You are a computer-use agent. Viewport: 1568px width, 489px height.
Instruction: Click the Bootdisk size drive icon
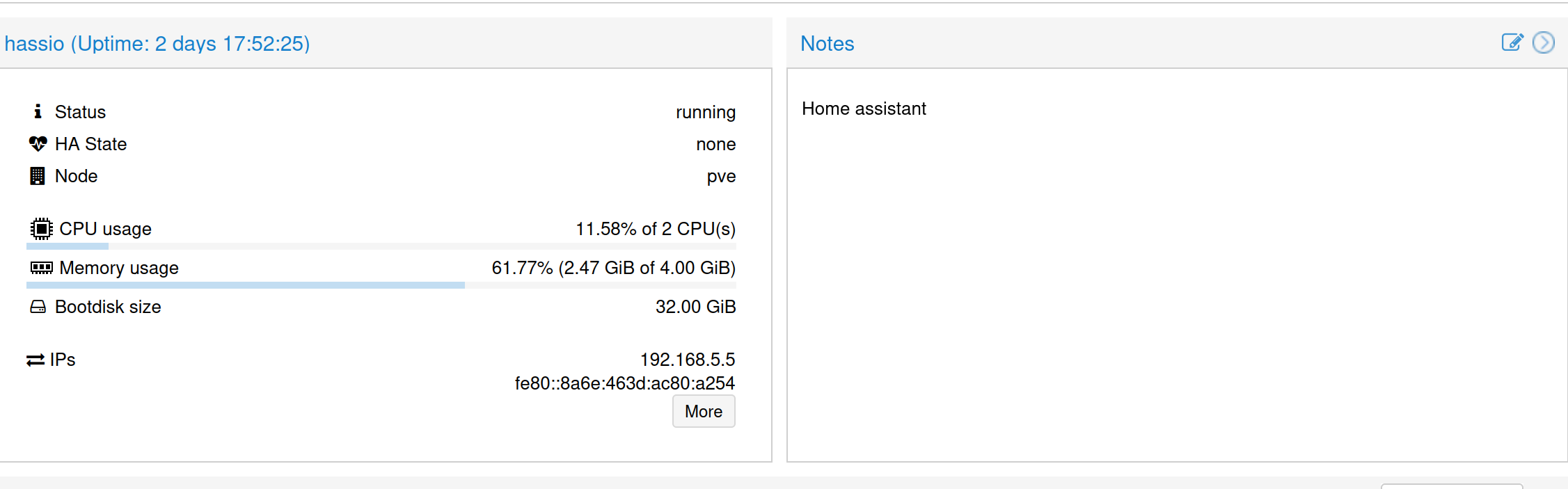click(x=38, y=307)
